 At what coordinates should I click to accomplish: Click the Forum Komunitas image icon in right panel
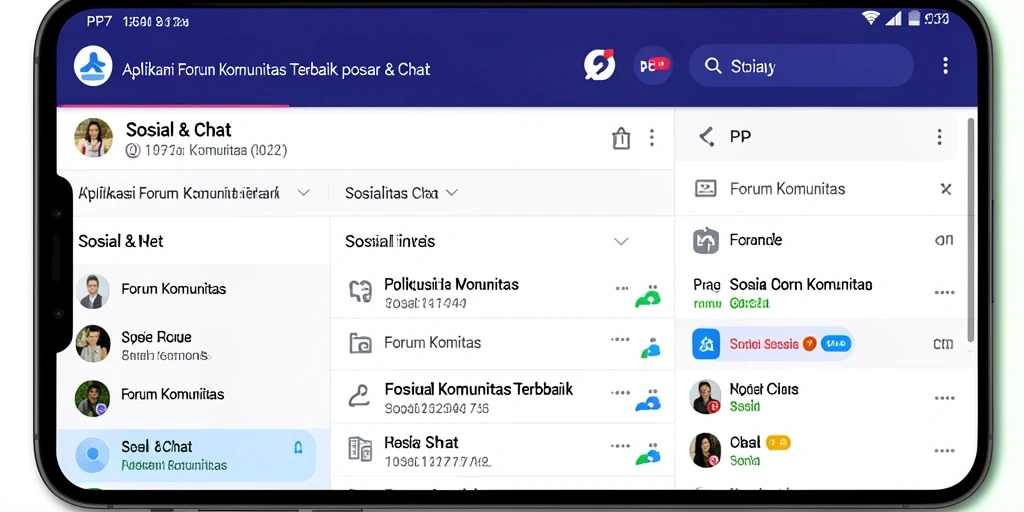click(x=705, y=189)
